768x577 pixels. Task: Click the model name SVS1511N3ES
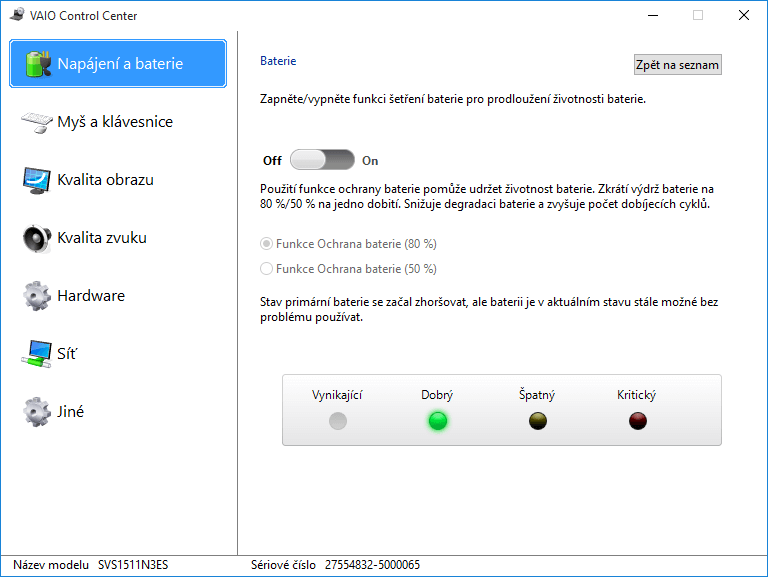(x=133, y=565)
